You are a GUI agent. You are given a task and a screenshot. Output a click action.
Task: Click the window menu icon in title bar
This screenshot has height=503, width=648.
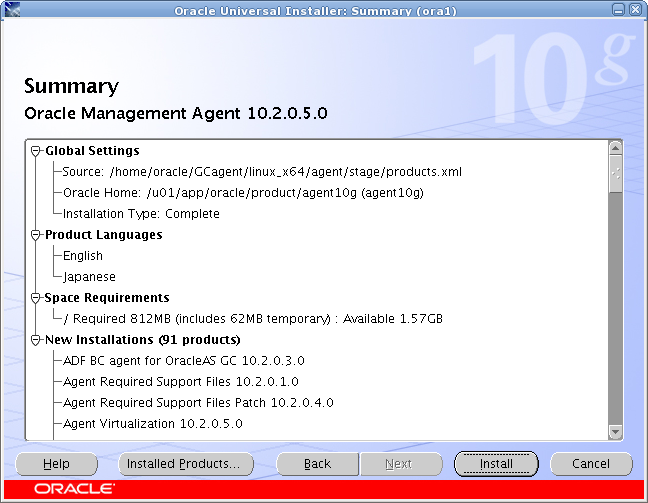tap(12, 10)
